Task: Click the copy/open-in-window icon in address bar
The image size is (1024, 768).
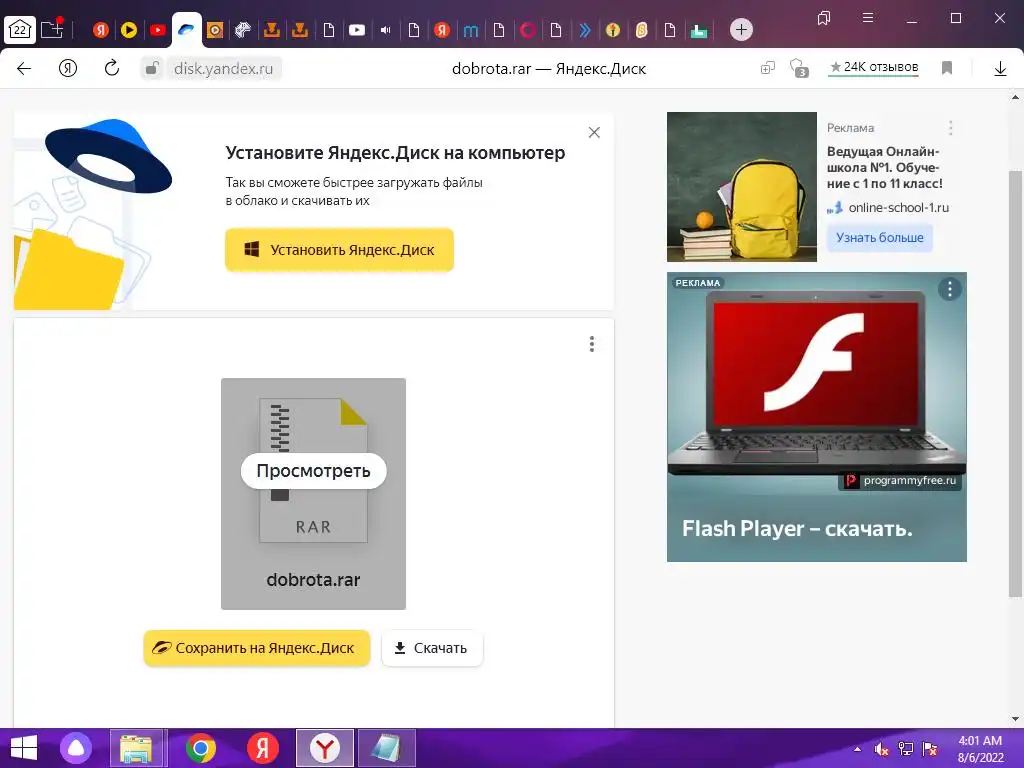Action: 767,68
